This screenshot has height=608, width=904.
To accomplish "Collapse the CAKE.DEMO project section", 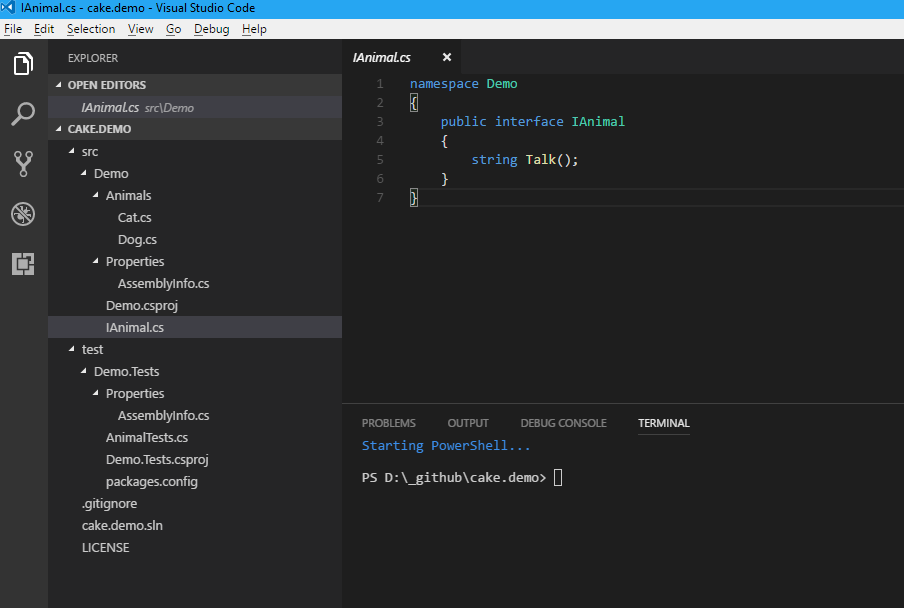I will click(x=58, y=129).
